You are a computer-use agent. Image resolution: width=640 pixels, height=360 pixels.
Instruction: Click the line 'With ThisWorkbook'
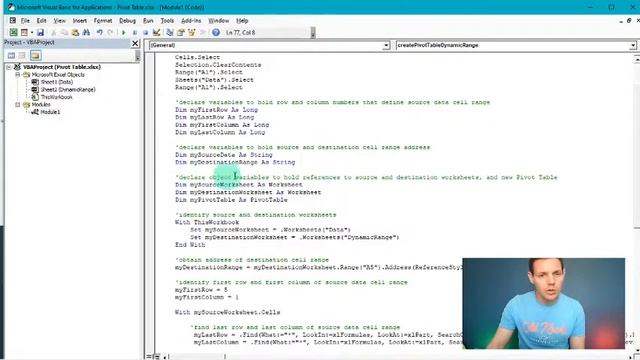point(207,222)
